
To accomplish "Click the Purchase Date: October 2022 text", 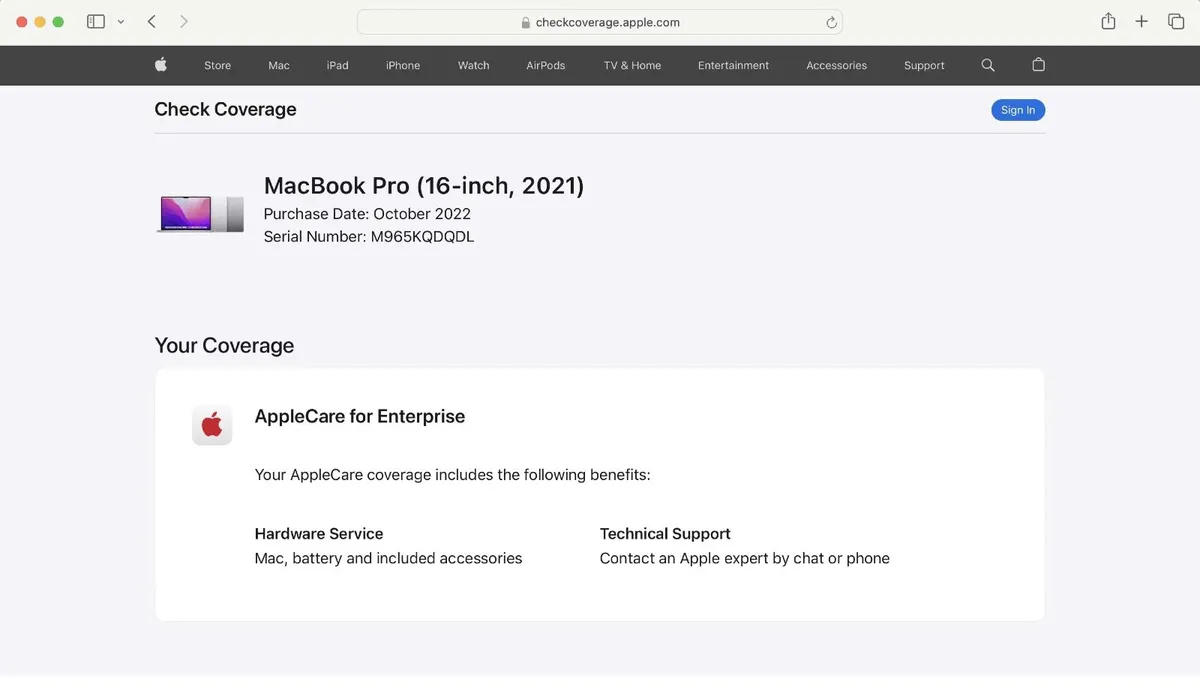I will pyautogui.click(x=367, y=213).
